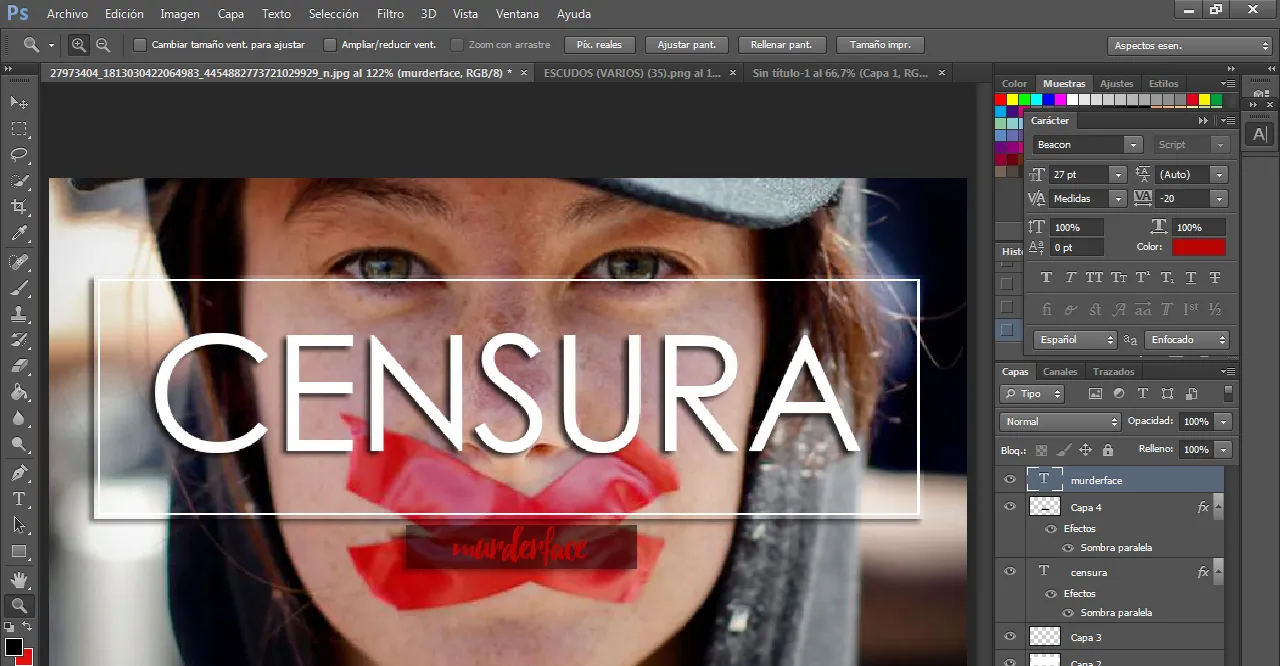This screenshot has width=1280, height=666.
Task: Click the red text Color swatch
Action: coord(1198,247)
